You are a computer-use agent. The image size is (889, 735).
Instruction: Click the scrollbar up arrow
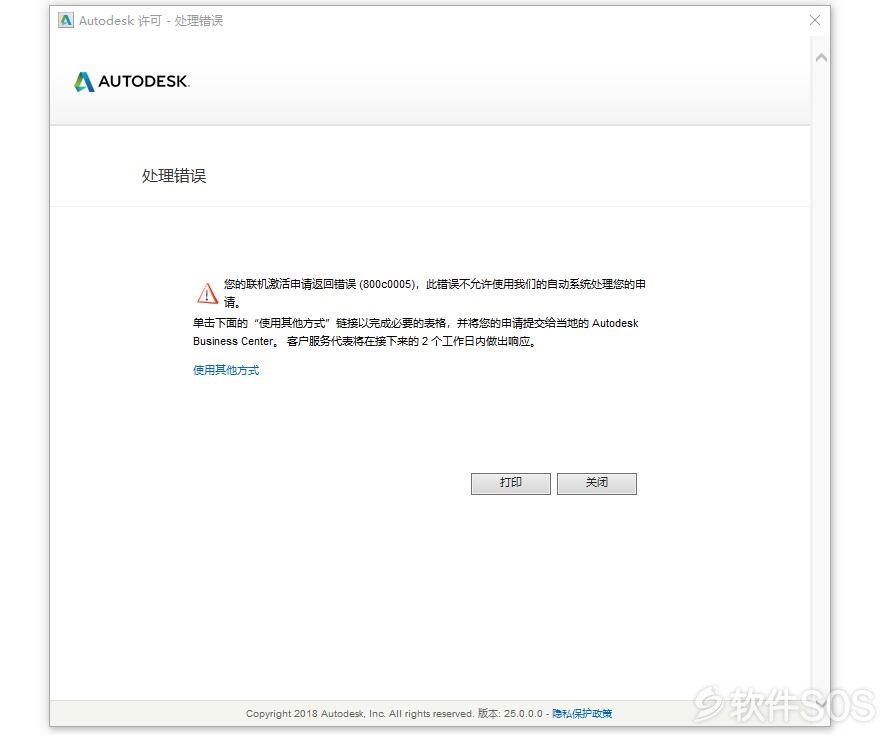821,58
